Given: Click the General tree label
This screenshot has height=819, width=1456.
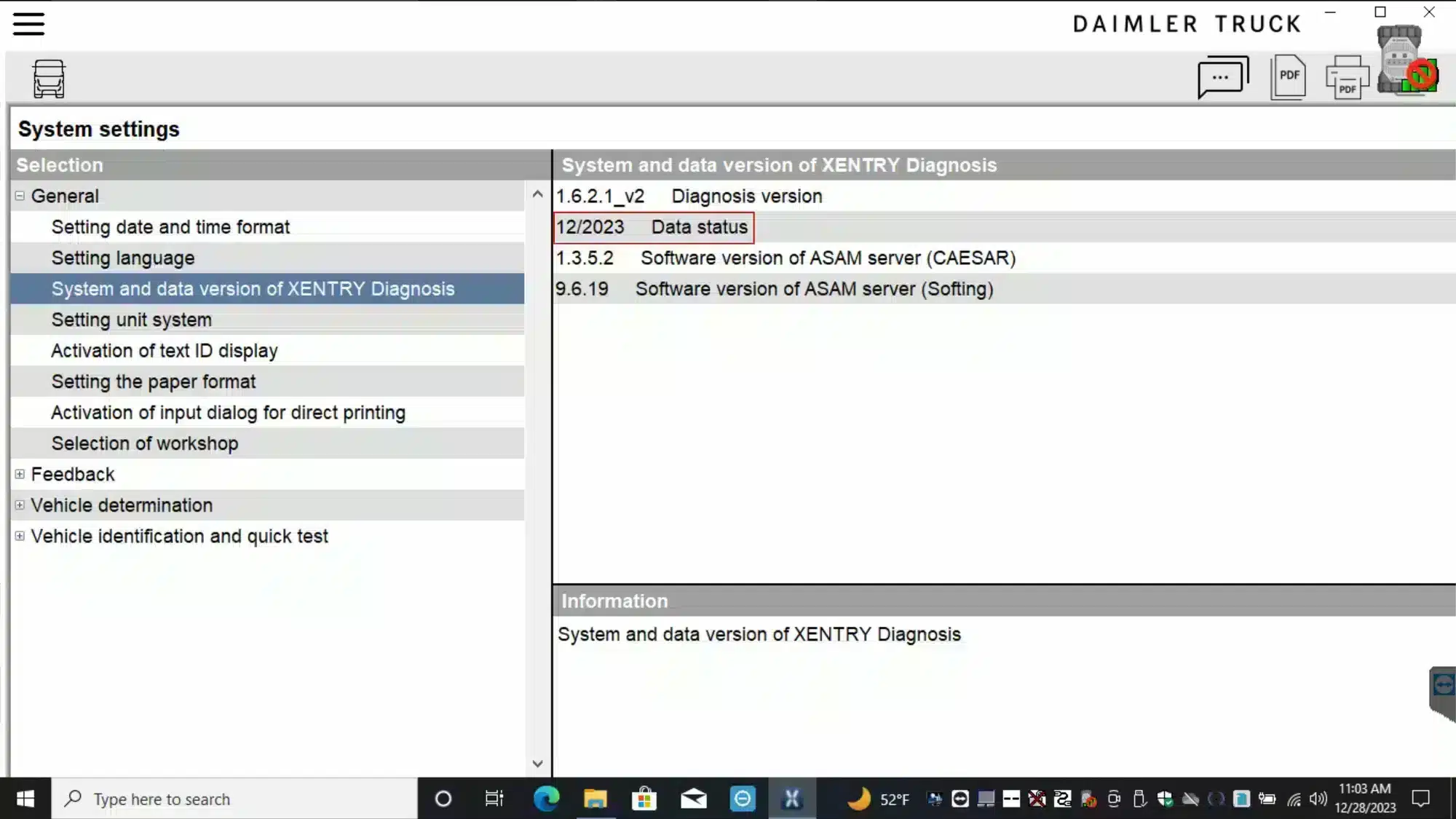Looking at the screenshot, I should [65, 196].
